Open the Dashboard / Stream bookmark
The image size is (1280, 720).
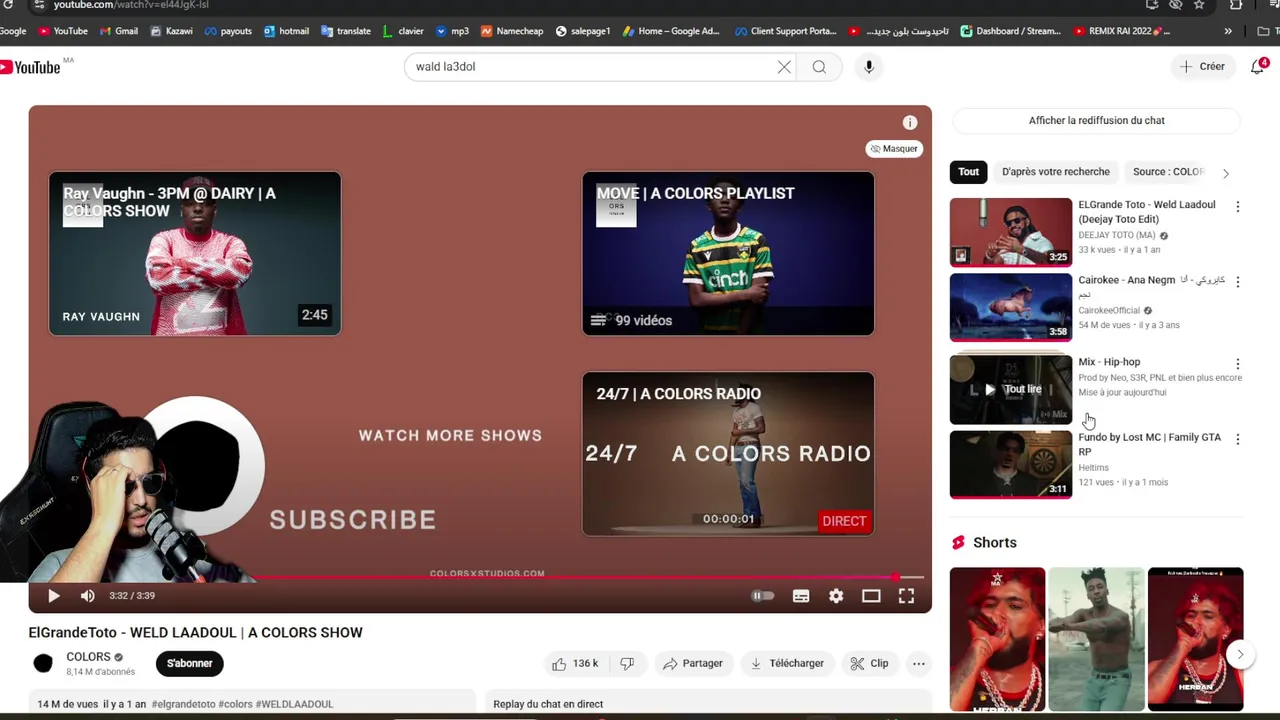coord(1010,31)
